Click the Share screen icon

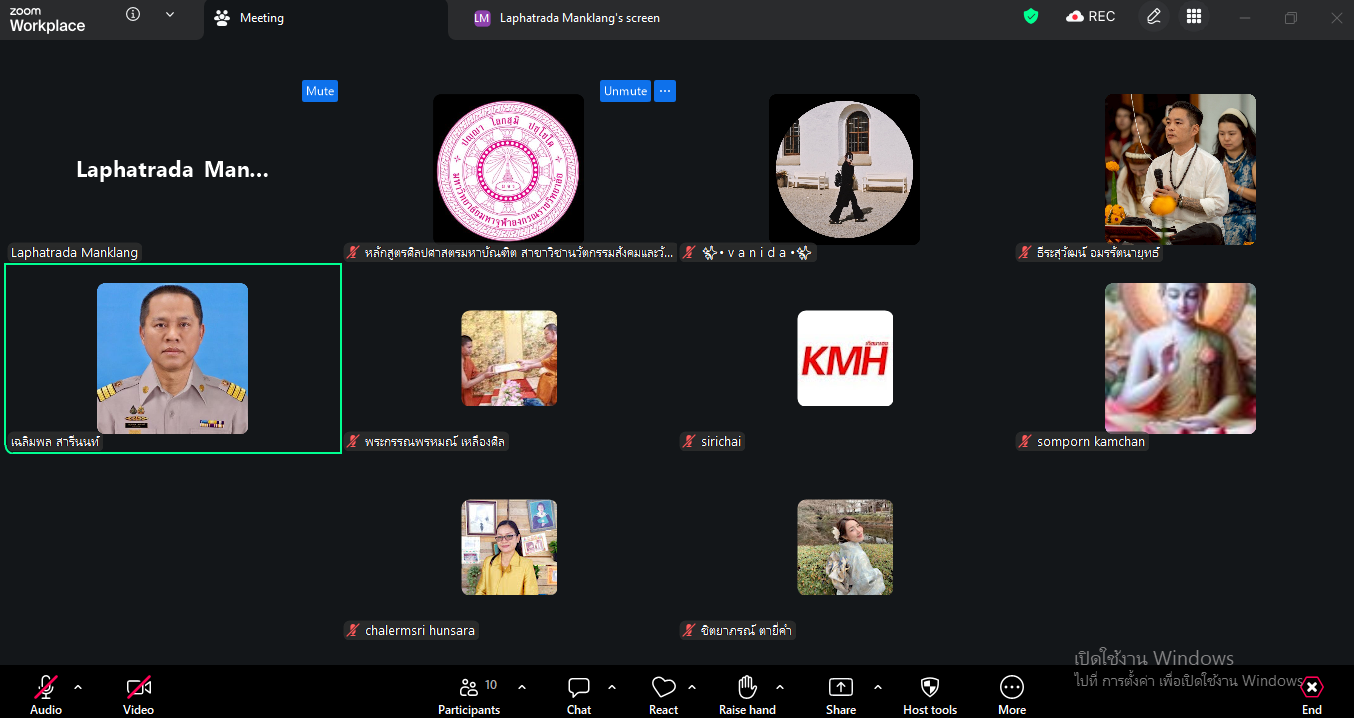[x=840, y=688]
